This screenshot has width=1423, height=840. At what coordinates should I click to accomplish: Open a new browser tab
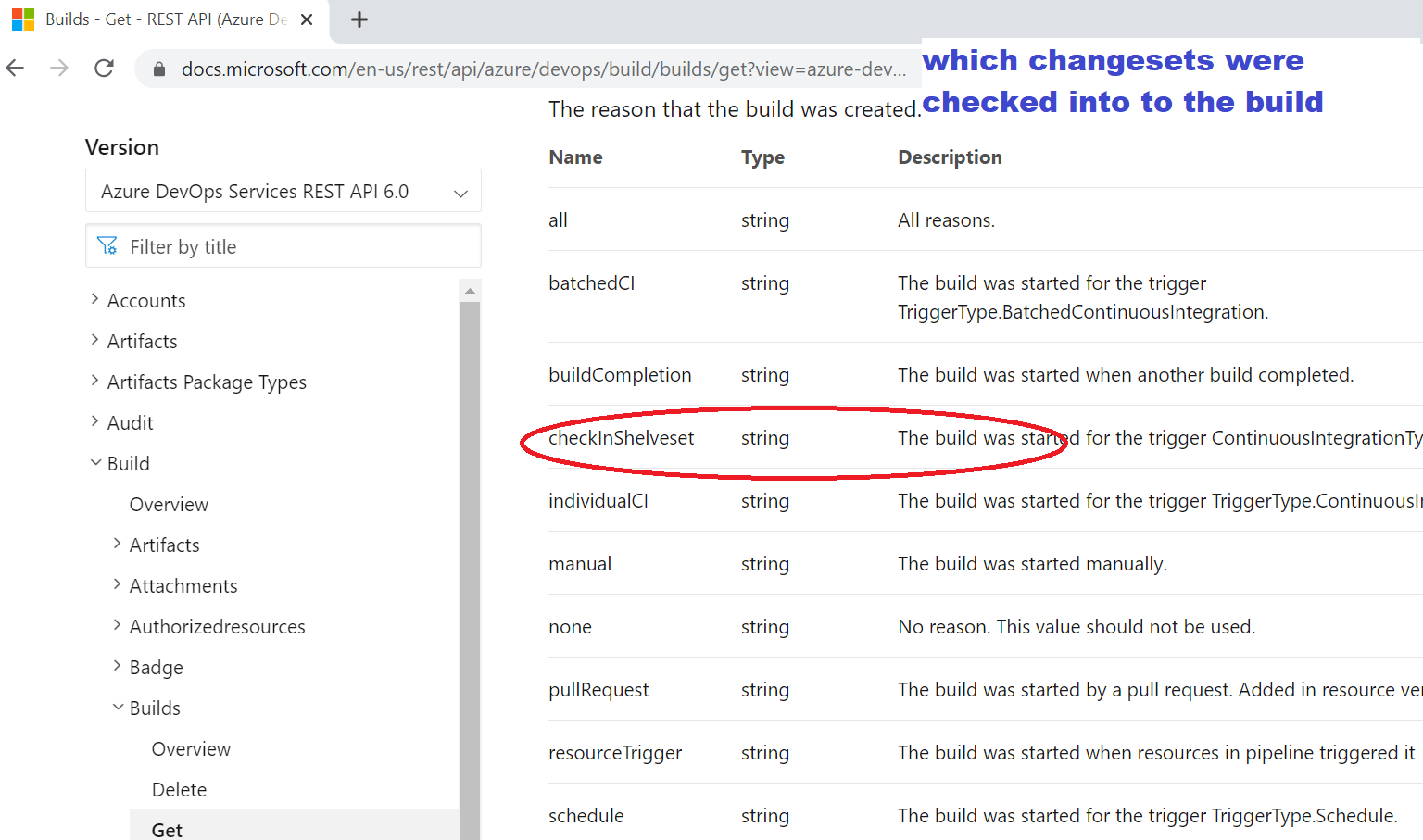pos(359,19)
